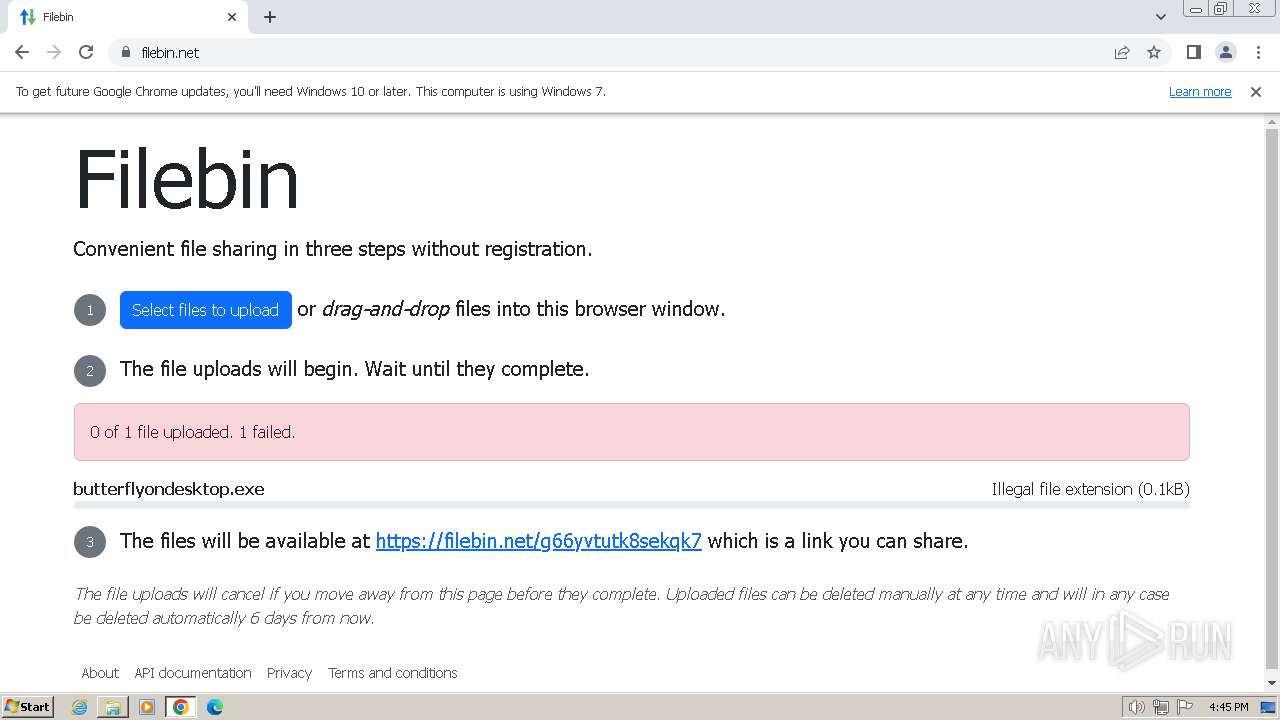Click the butterflyondesktop.exe file name
The height and width of the screenshot is (720, 1280).
click(169, 489)
